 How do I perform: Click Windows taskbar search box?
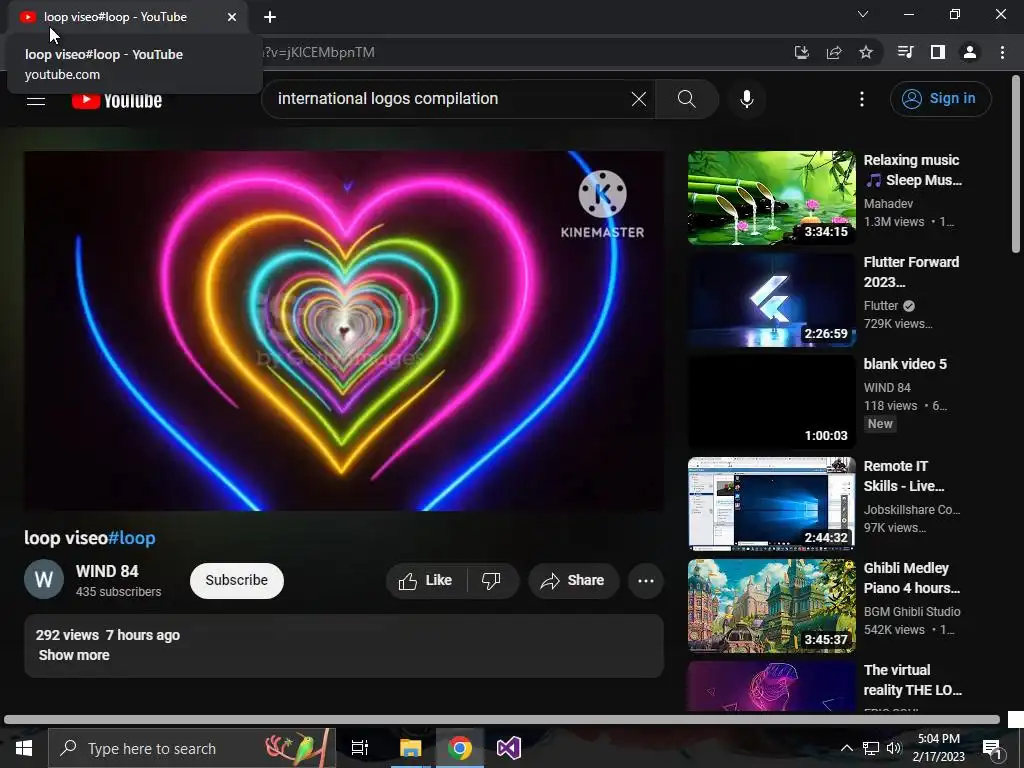192,748
